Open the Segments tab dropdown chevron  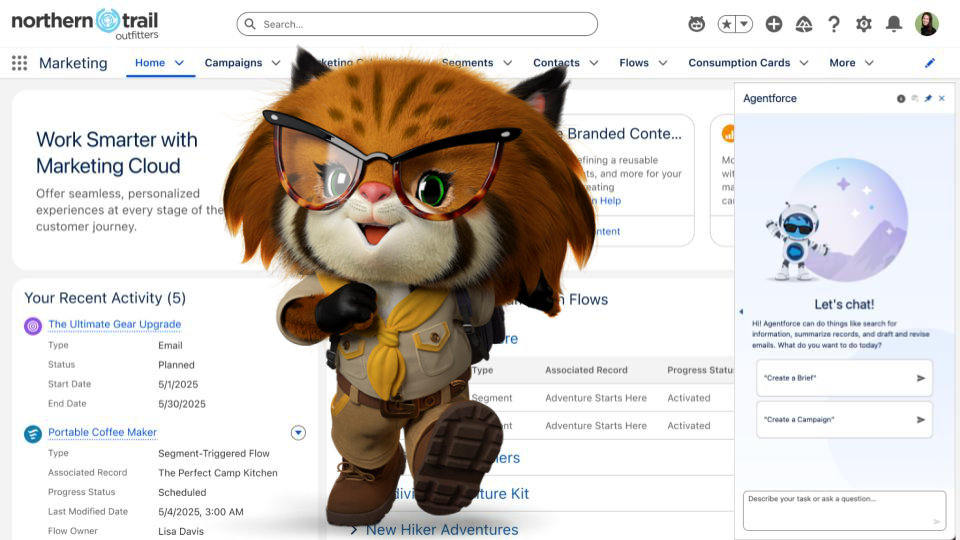[x=508, y=62]
